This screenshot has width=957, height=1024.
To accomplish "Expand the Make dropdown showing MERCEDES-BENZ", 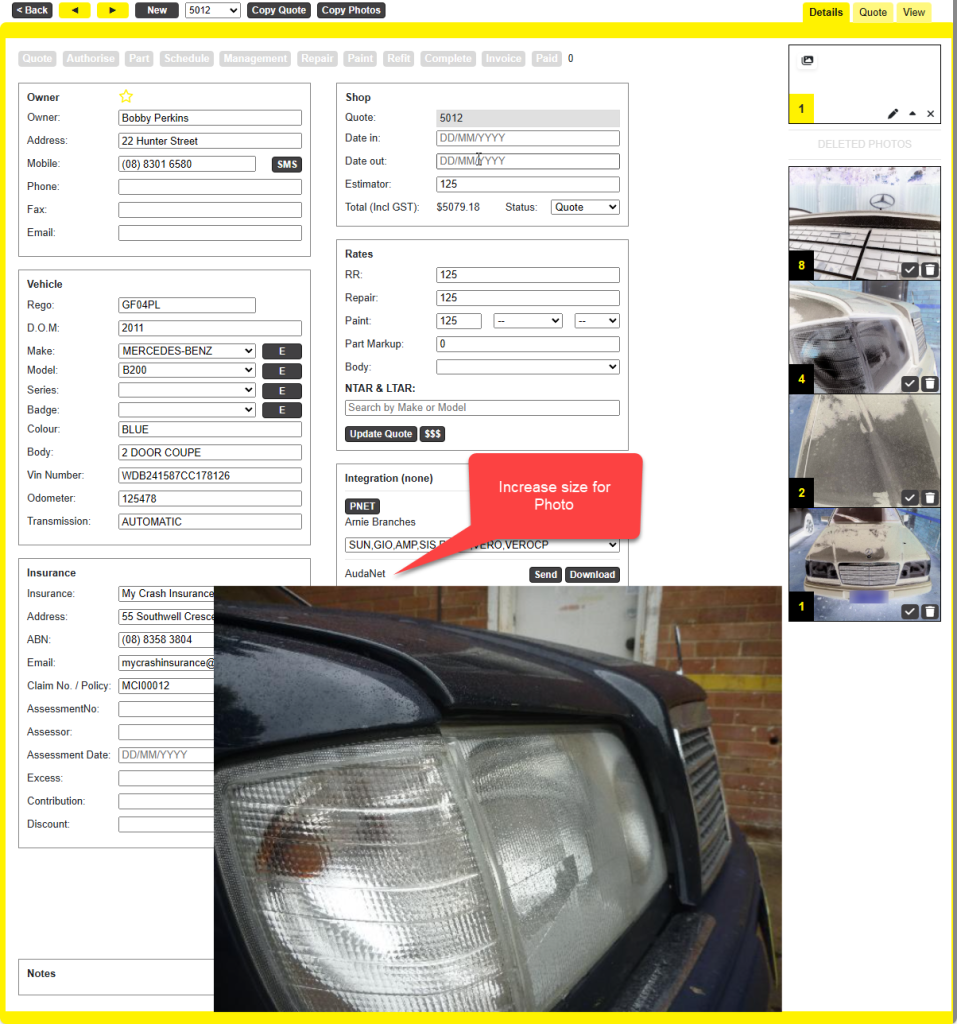I will [x=187, y=351].
